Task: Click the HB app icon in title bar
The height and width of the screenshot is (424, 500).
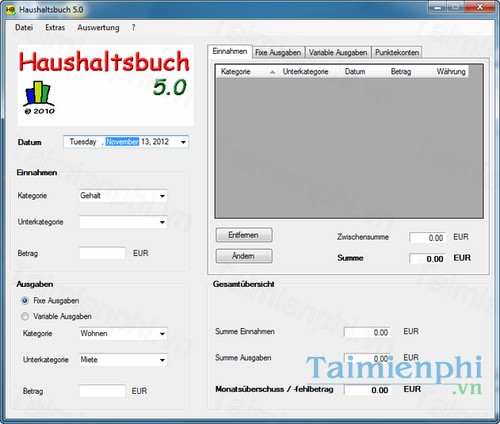Action: [x=10, y=10]
